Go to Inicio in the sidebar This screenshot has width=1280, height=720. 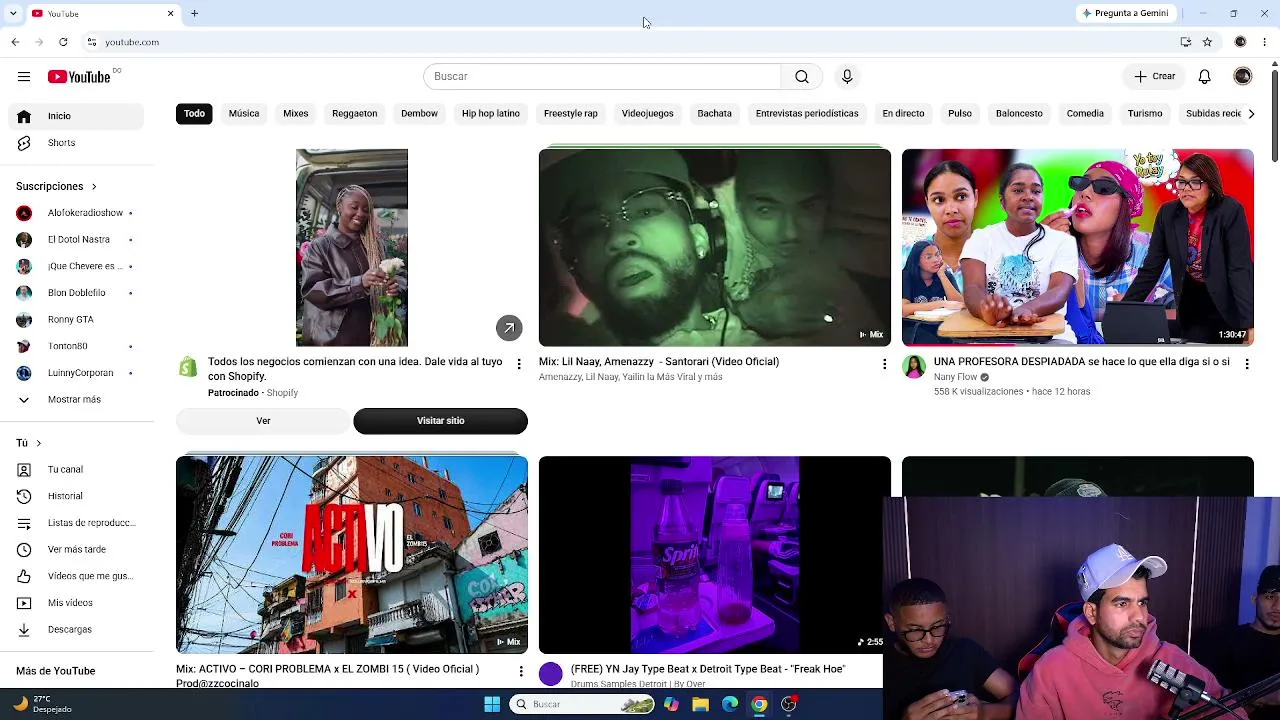(x=76, y=116)
